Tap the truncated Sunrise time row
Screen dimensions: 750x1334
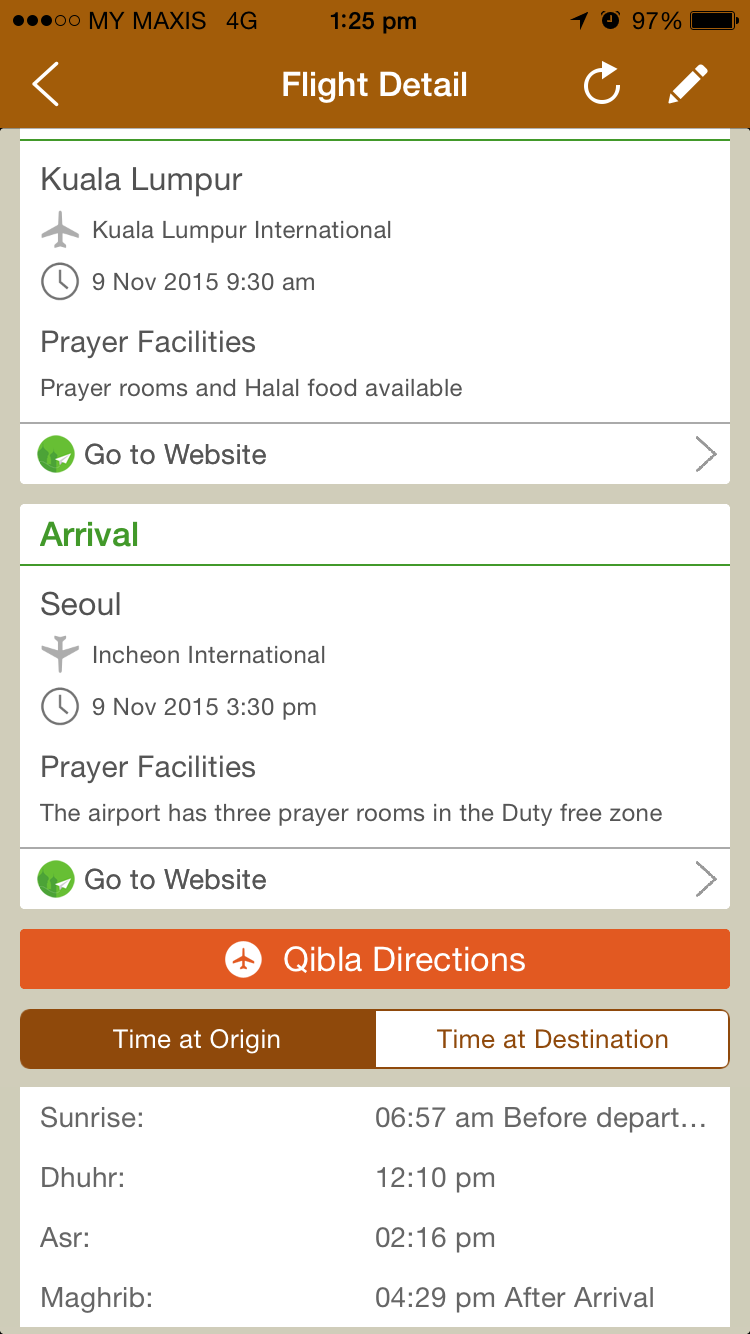click(x=540, y=1118)
